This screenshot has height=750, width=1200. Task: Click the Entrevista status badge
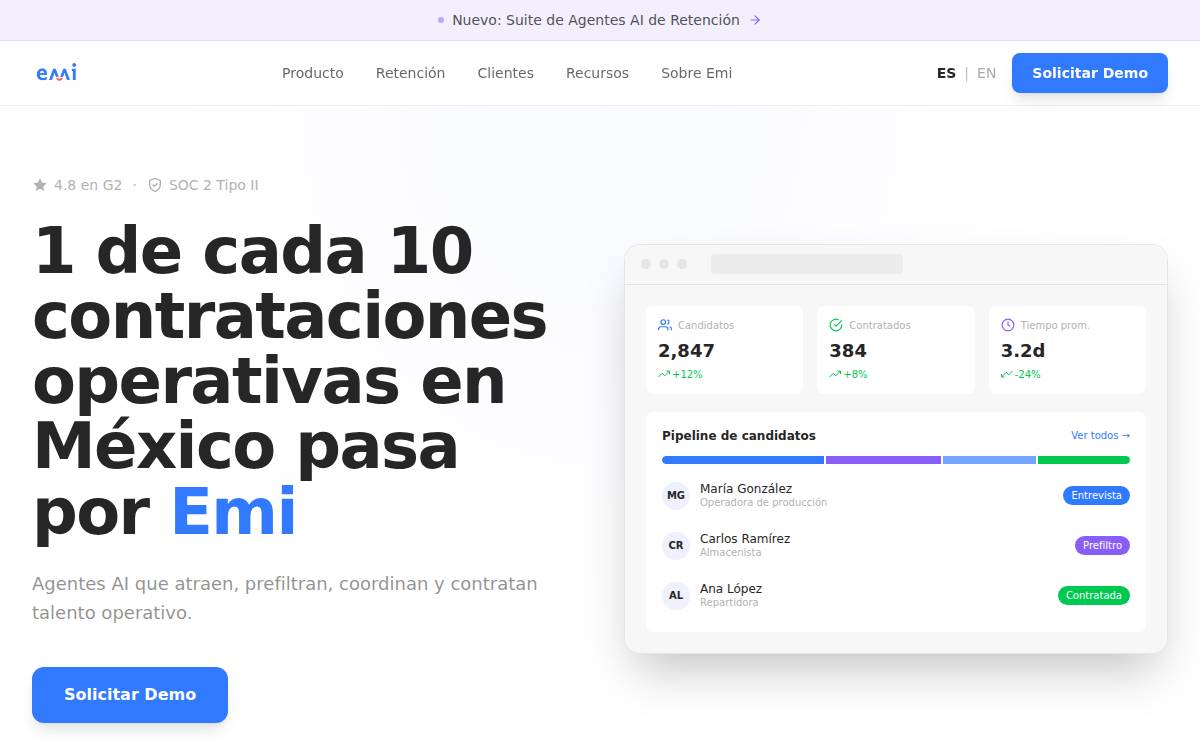click(x=1096, y=495)
